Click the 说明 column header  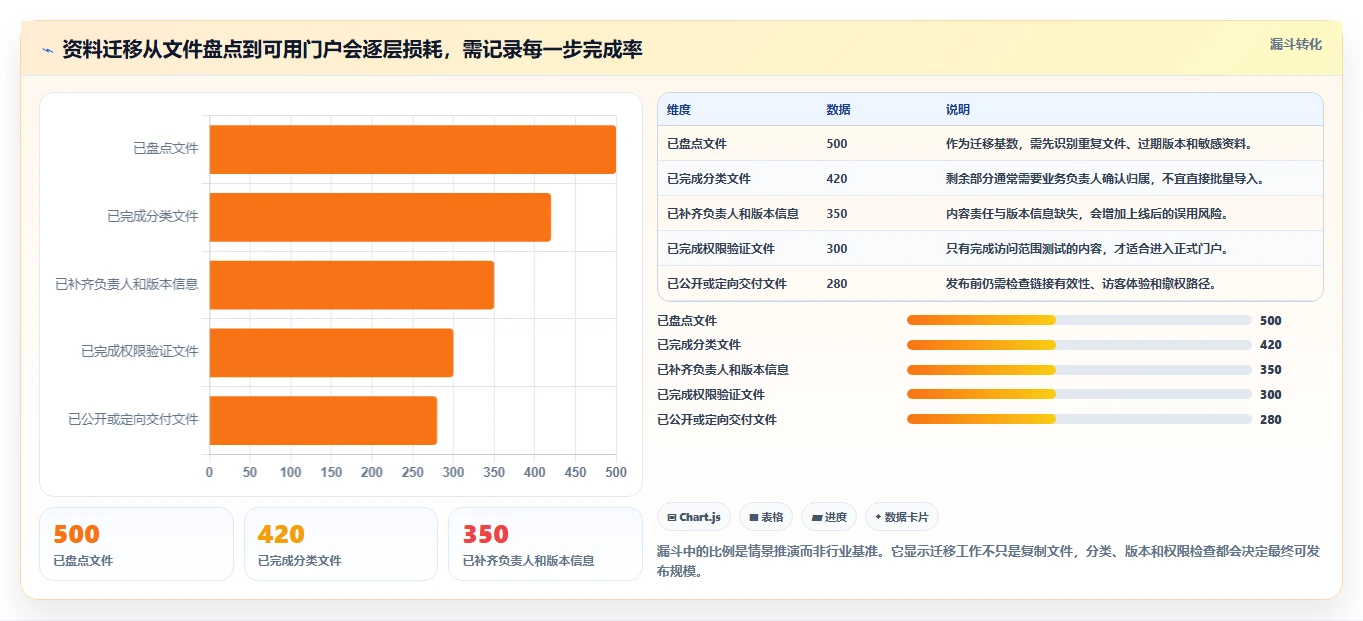958,109
